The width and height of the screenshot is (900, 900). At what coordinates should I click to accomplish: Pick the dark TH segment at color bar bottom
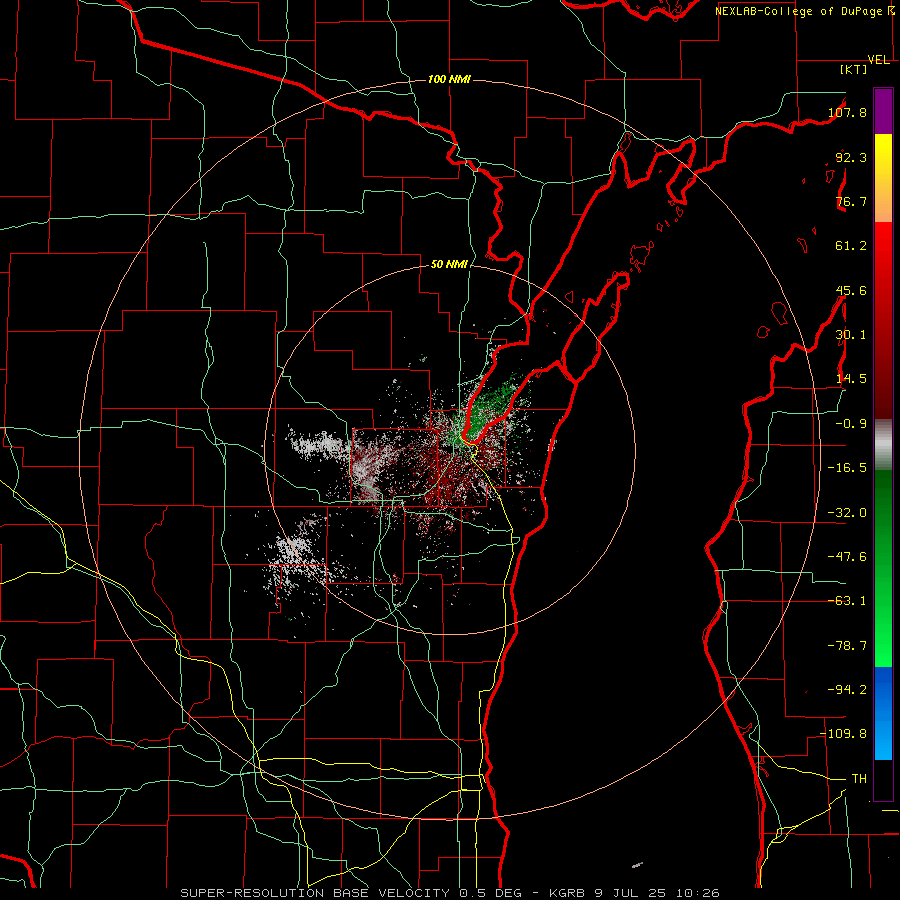[x=883, y=781]
